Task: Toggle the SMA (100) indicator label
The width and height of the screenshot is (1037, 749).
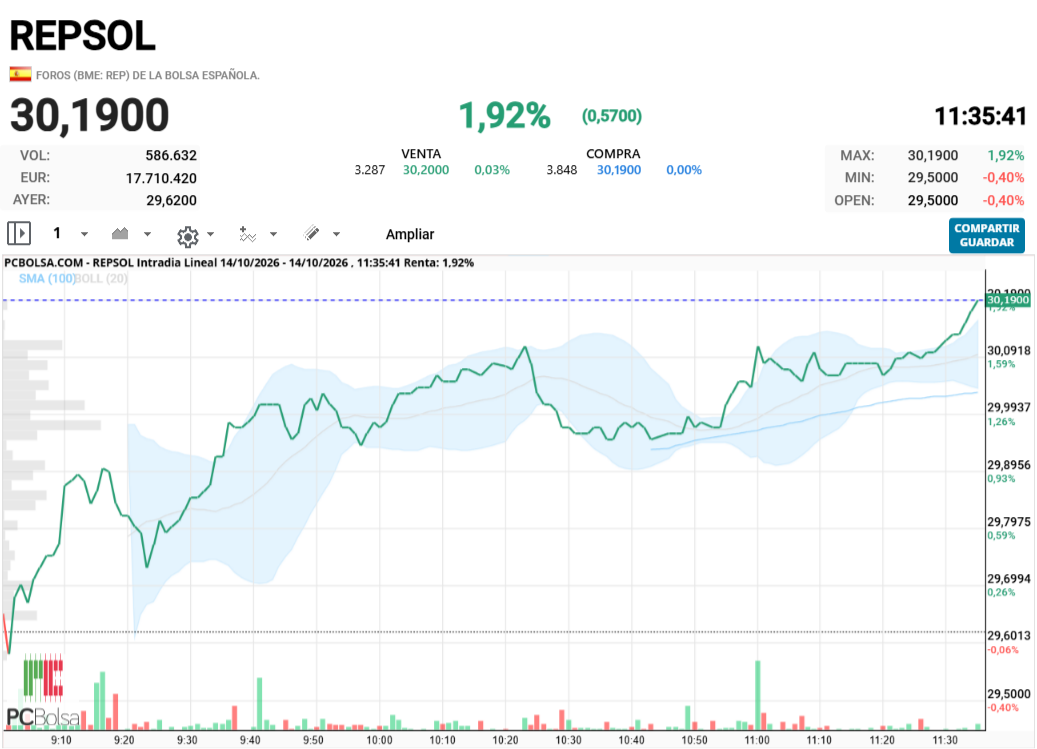Action: click(46, 278)
